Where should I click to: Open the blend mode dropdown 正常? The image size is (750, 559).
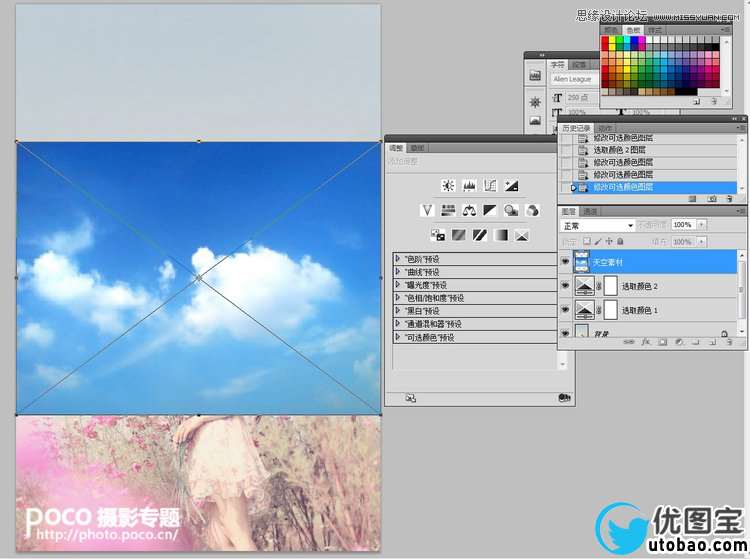598,225
